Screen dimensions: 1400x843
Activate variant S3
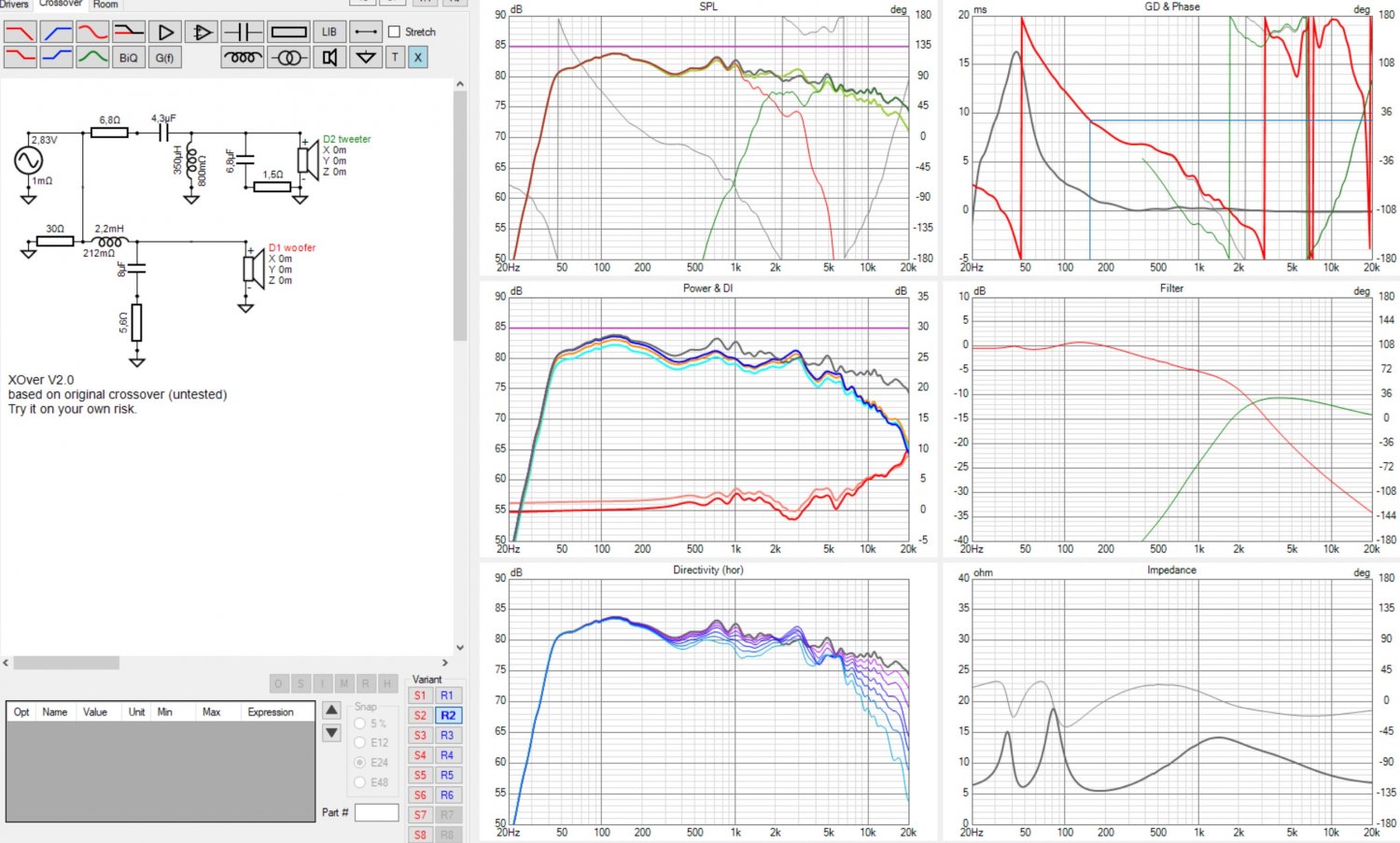[x=420, y=736]
